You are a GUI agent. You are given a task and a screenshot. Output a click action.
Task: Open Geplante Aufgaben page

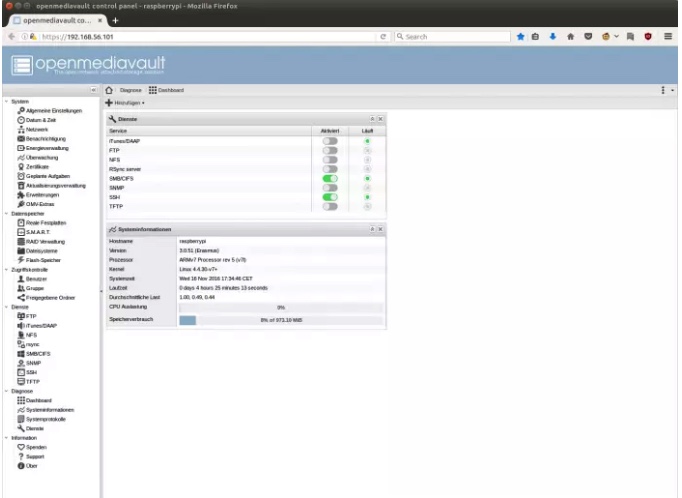(43, 176)
